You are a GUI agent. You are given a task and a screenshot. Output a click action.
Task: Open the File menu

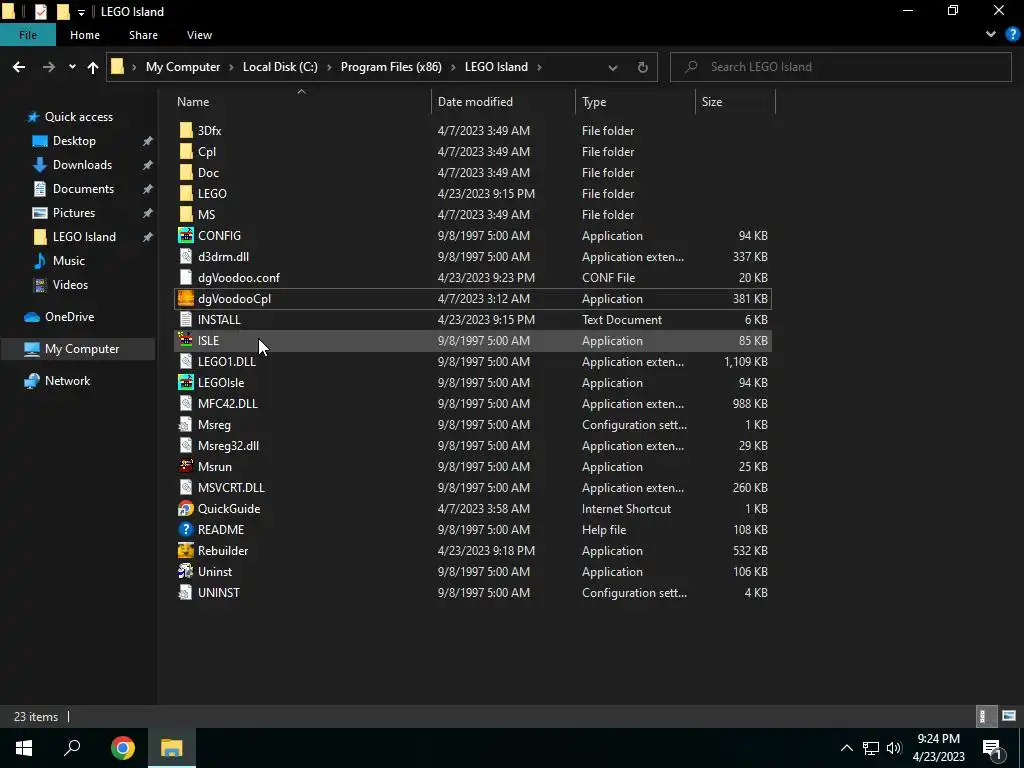tap(28, 35)
